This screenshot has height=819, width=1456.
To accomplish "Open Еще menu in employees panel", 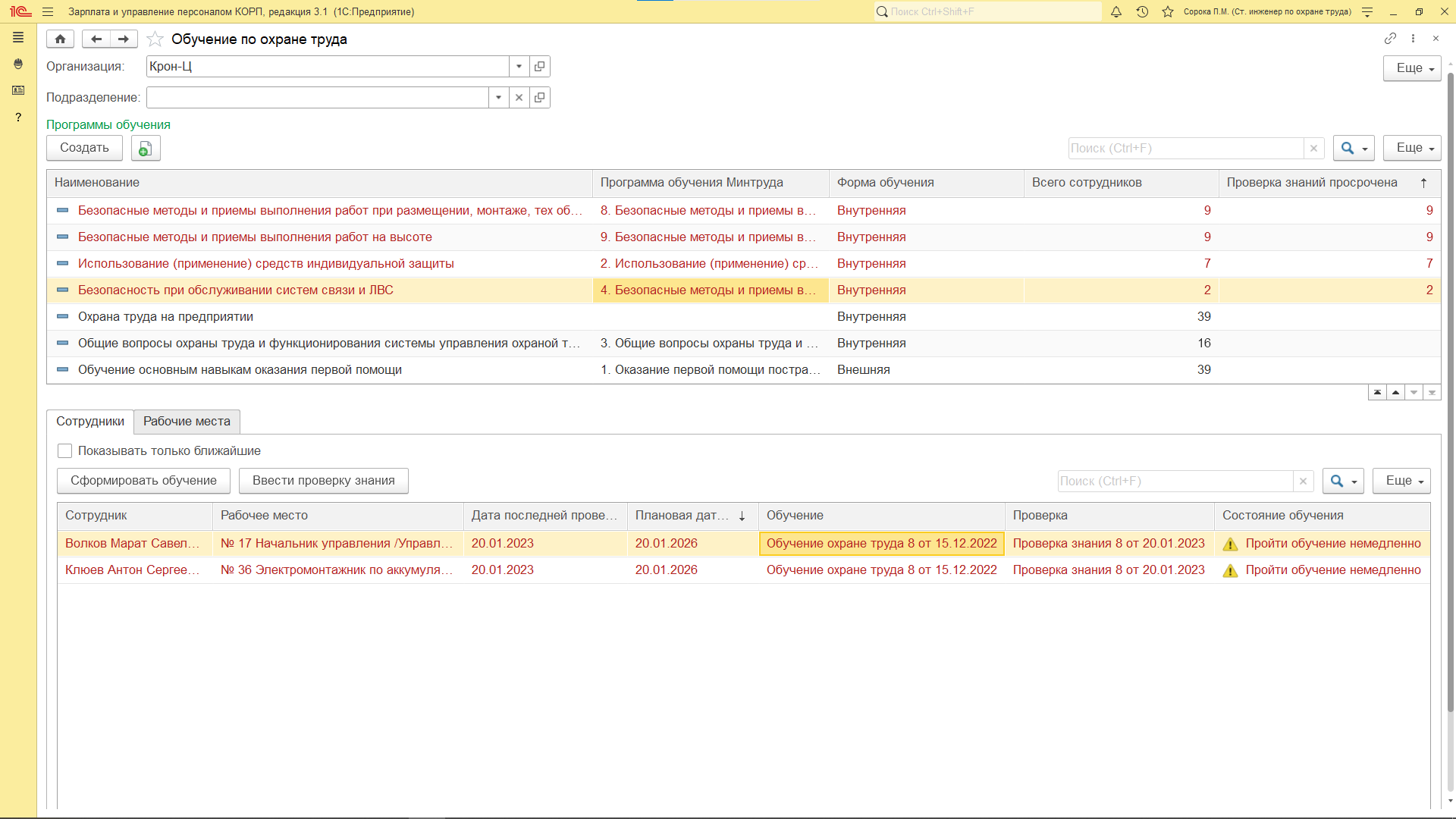I will click(1401, 481).
